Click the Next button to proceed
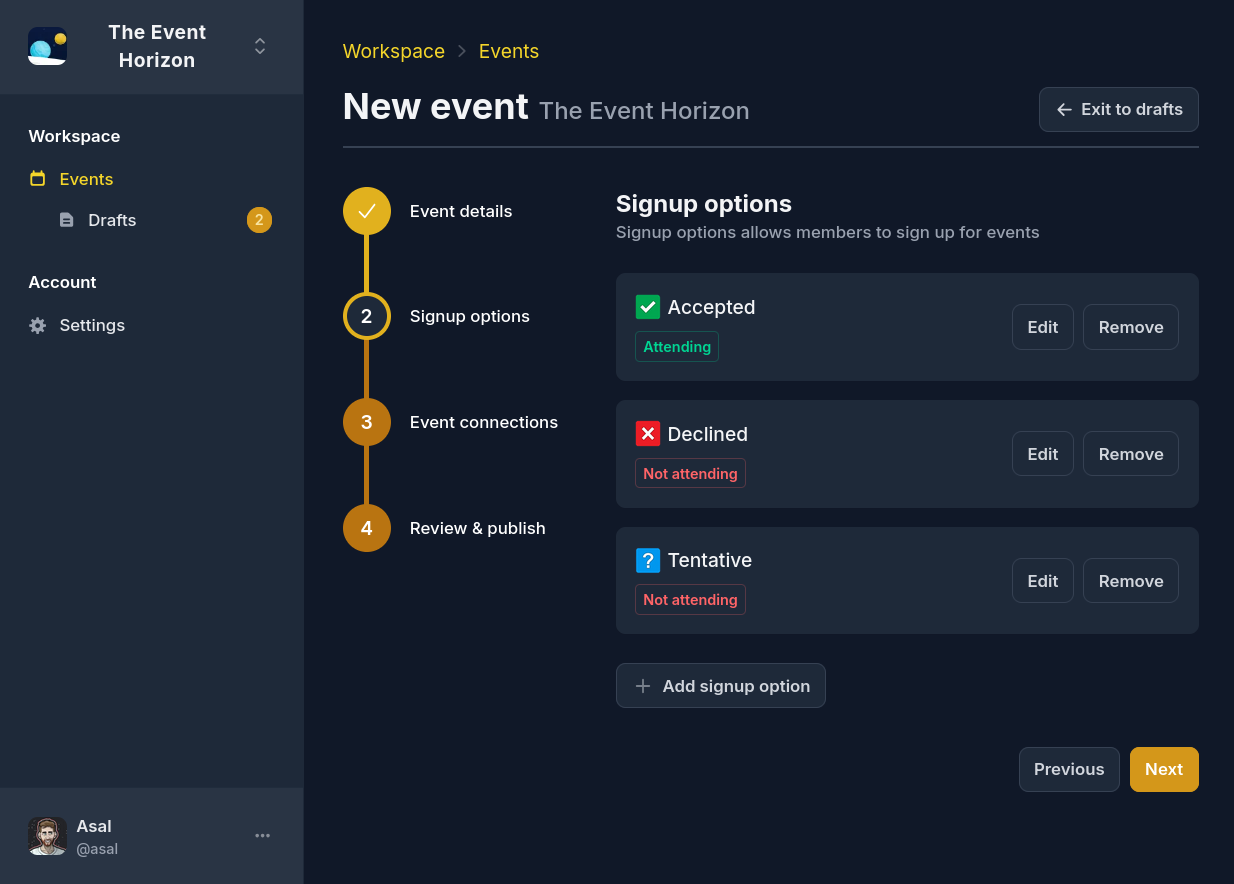The width and height of the screenshot is (1234, 884). point(1163,769)
